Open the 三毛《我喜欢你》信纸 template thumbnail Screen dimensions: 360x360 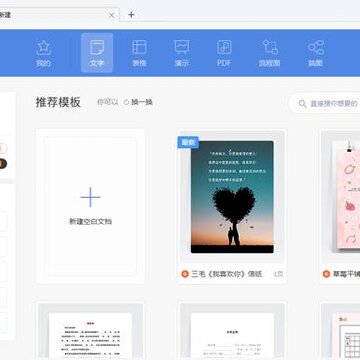pos(232,197)
